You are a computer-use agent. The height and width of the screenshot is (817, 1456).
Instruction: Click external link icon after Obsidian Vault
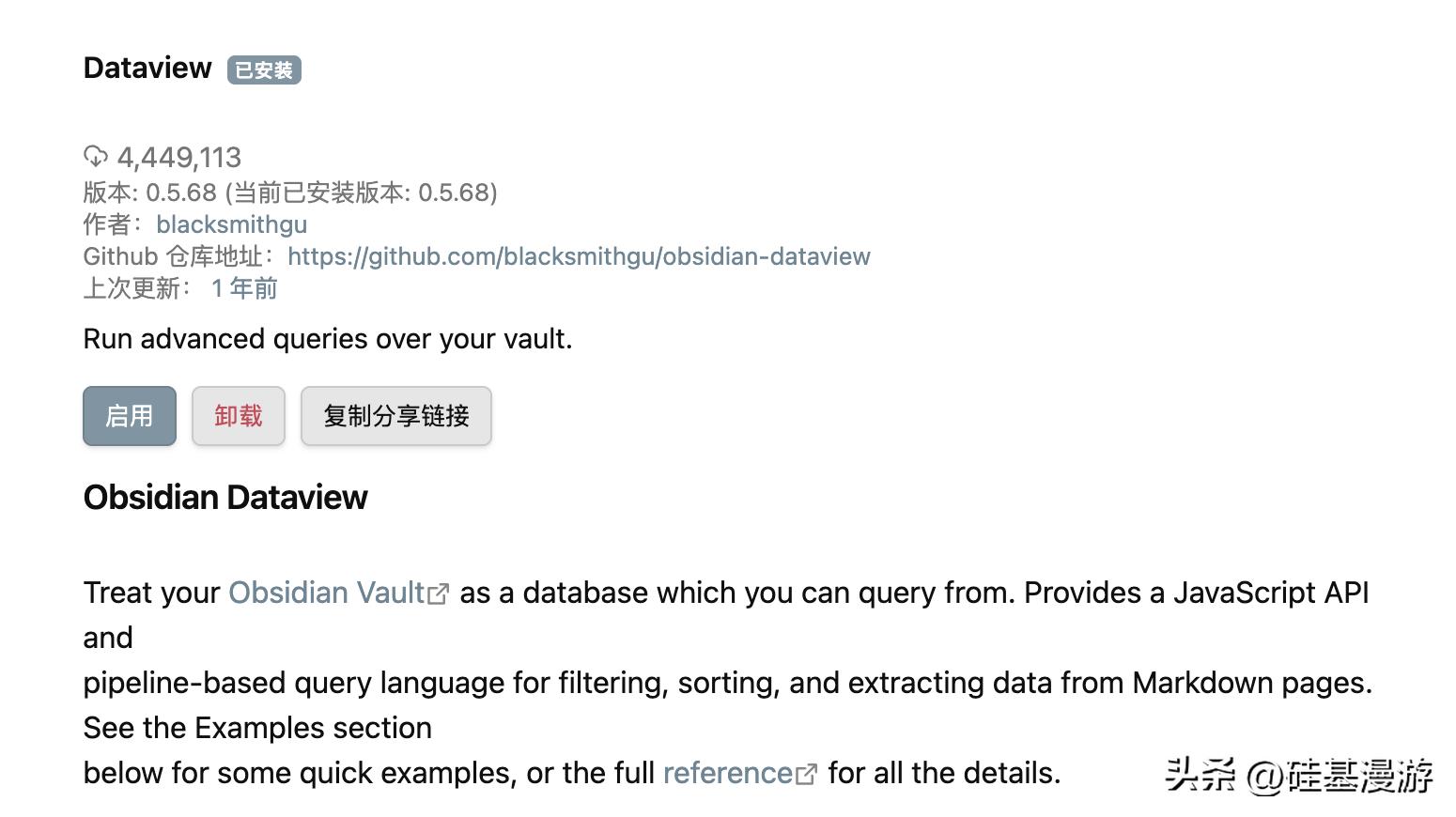point(438,594)
